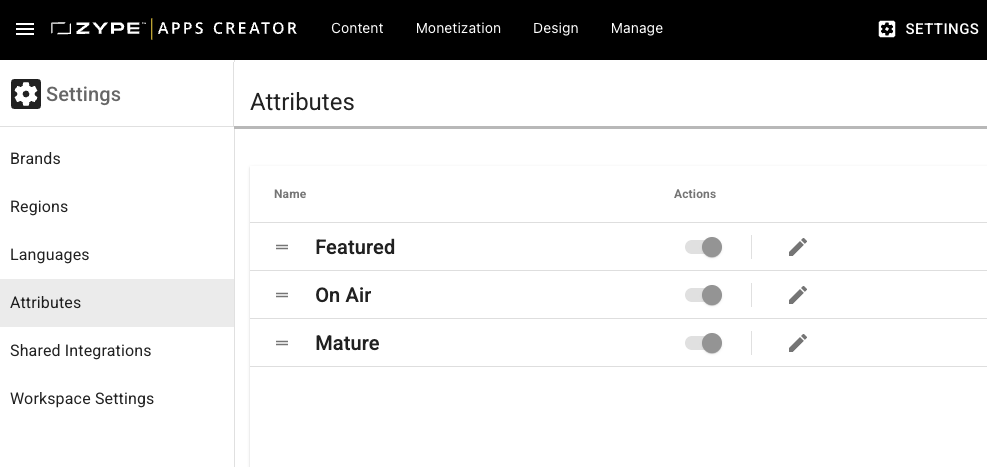Click the edit pencil for Featured
This screenshot has width=987, height=467.
pos(798,247)
